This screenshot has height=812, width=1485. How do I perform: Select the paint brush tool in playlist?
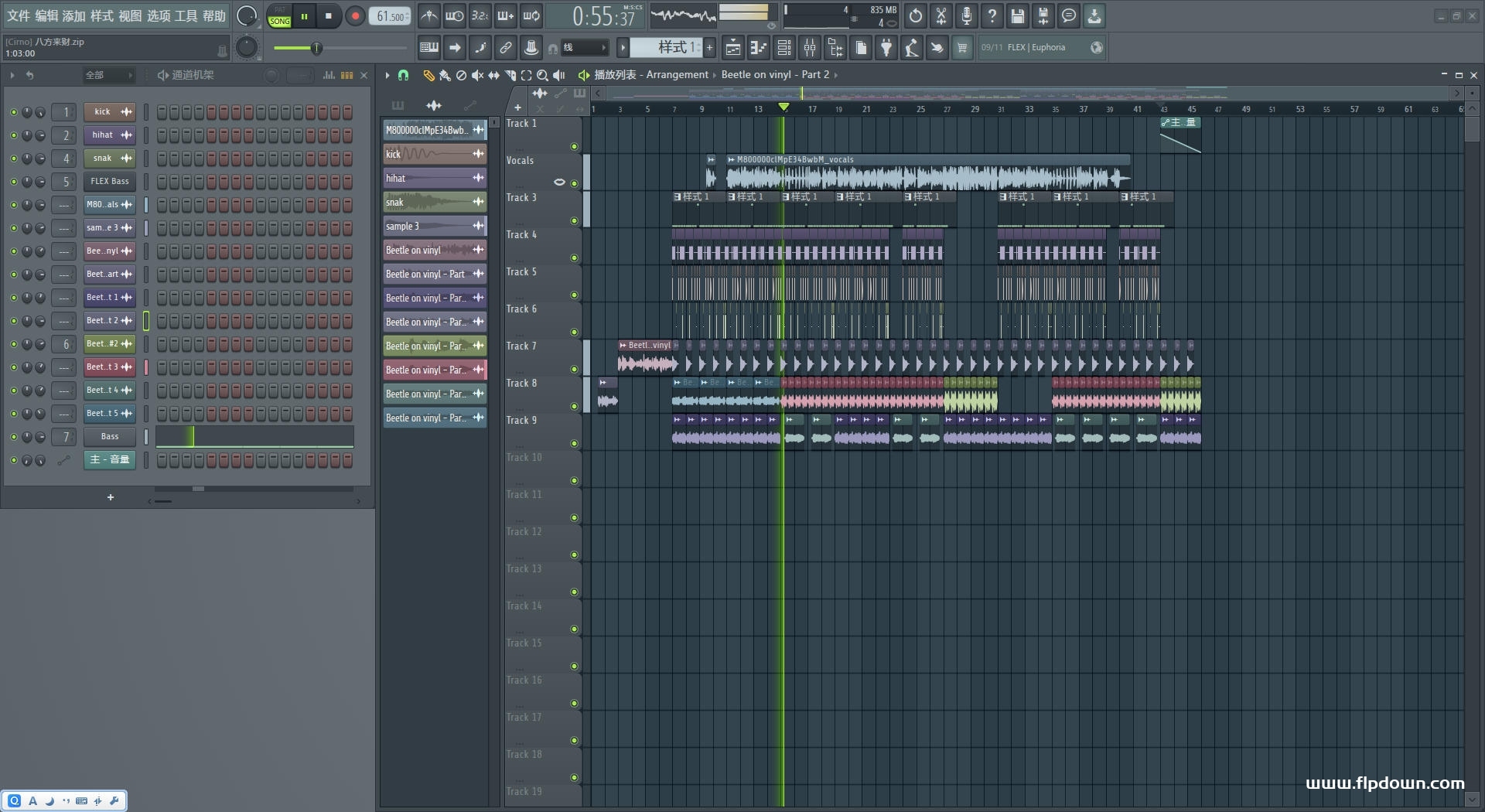click(445, 75)
